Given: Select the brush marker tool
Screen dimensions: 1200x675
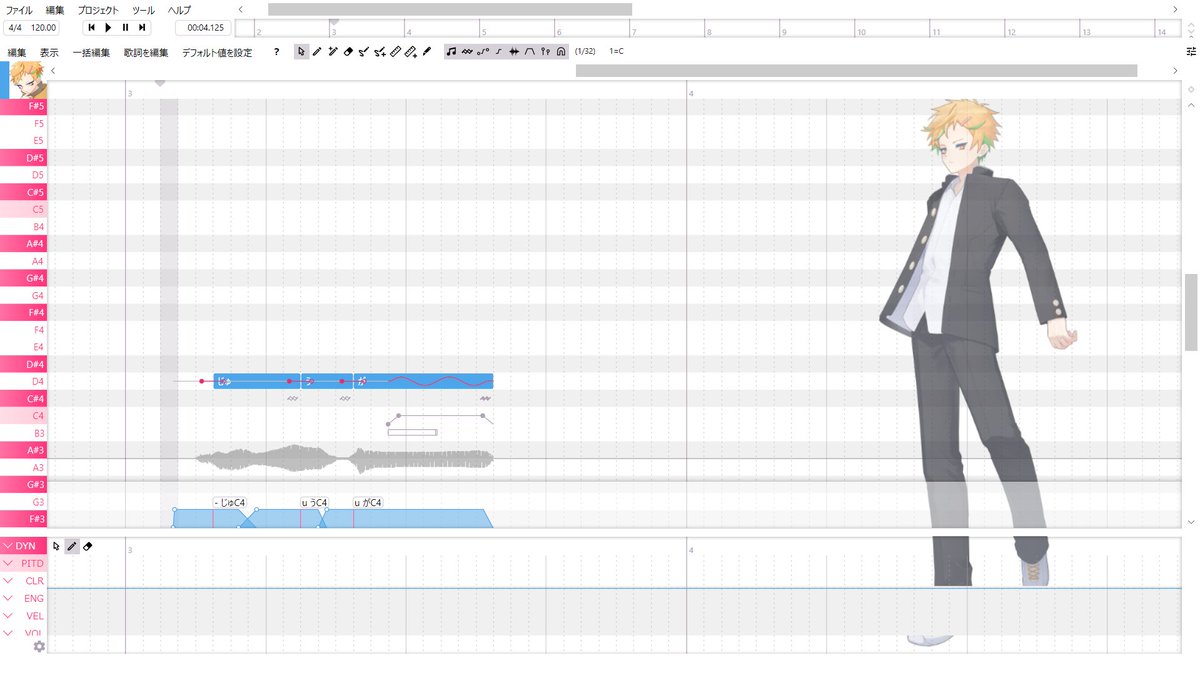Looking at the screenshot, I should [x=427, y=51].
